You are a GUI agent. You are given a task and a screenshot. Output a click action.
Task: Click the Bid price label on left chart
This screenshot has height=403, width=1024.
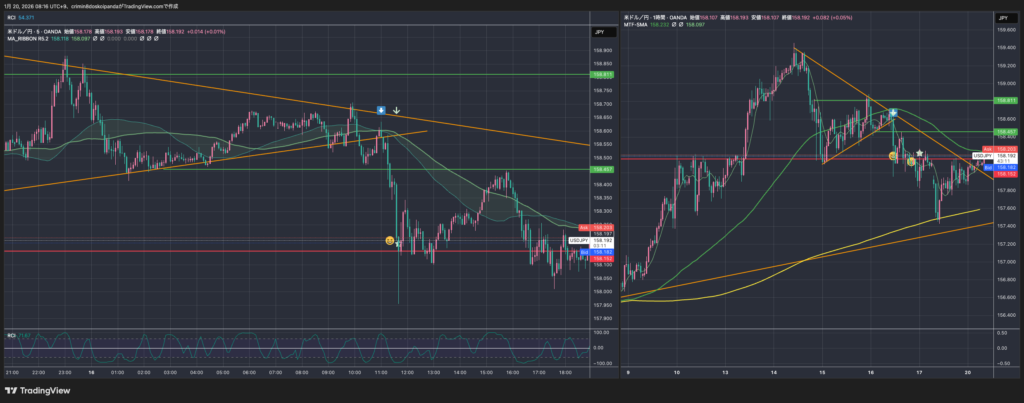tap(583, 252)
